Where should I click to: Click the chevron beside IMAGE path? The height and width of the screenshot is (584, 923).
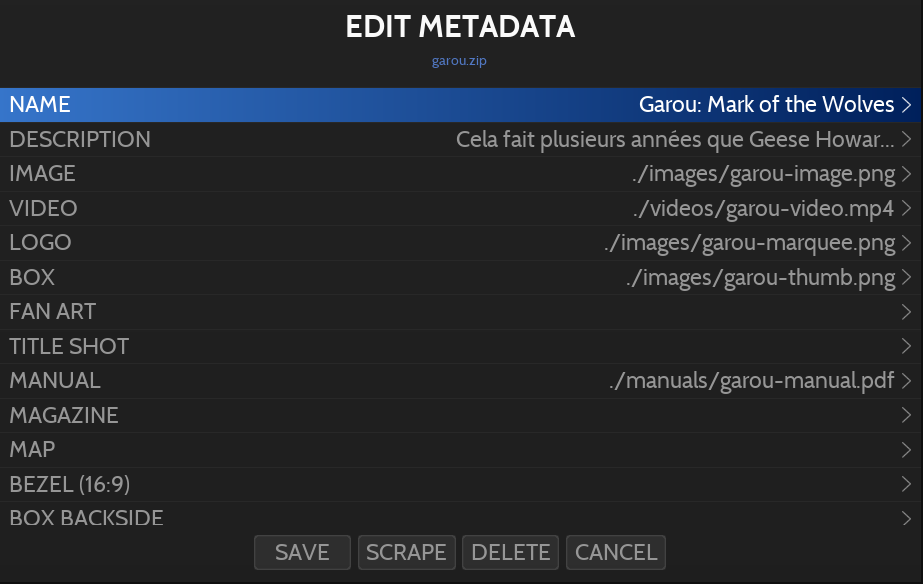point(906,174)
